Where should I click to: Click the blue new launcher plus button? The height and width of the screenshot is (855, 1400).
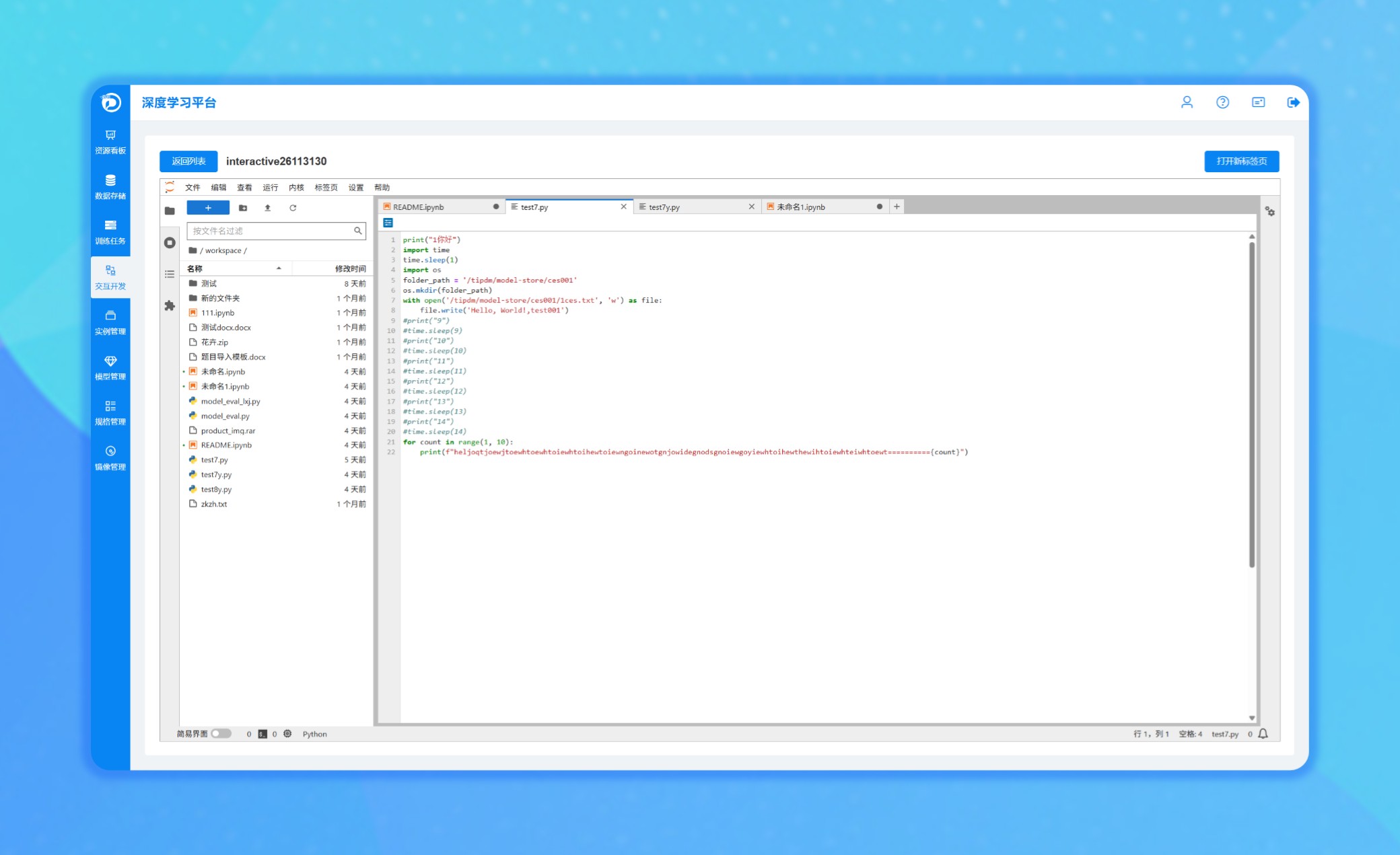(208, 208)
